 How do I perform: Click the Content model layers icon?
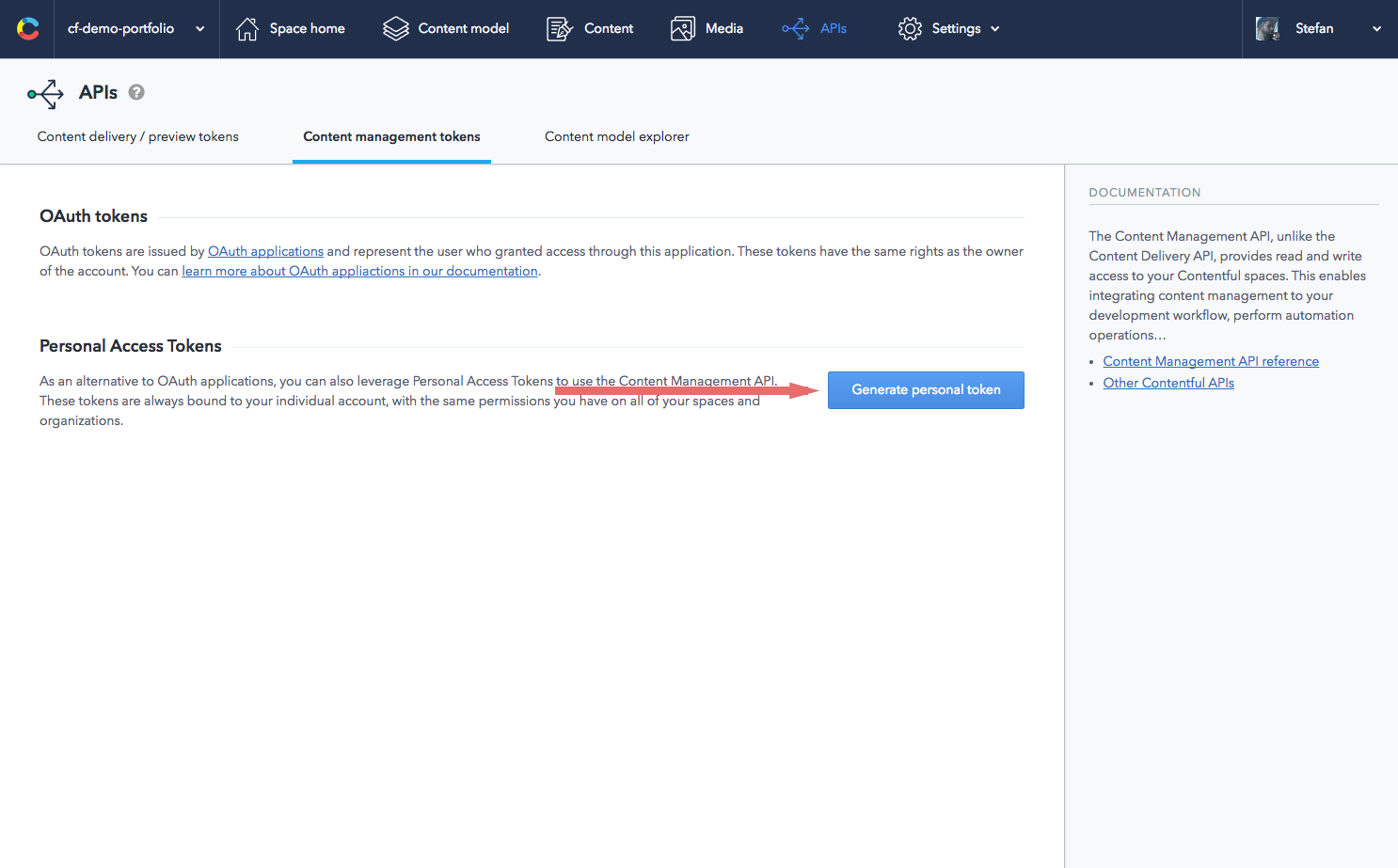point(396,29)
